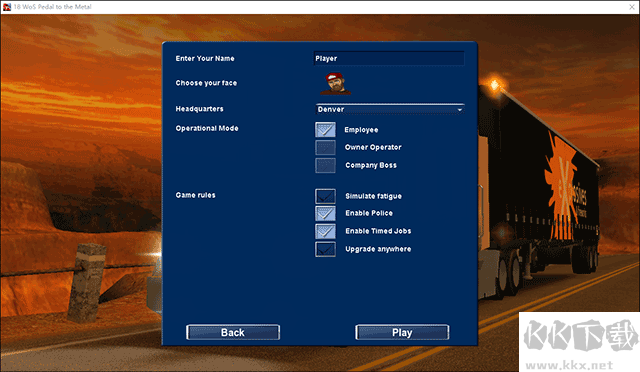Click the Back button

pos(233,332)
